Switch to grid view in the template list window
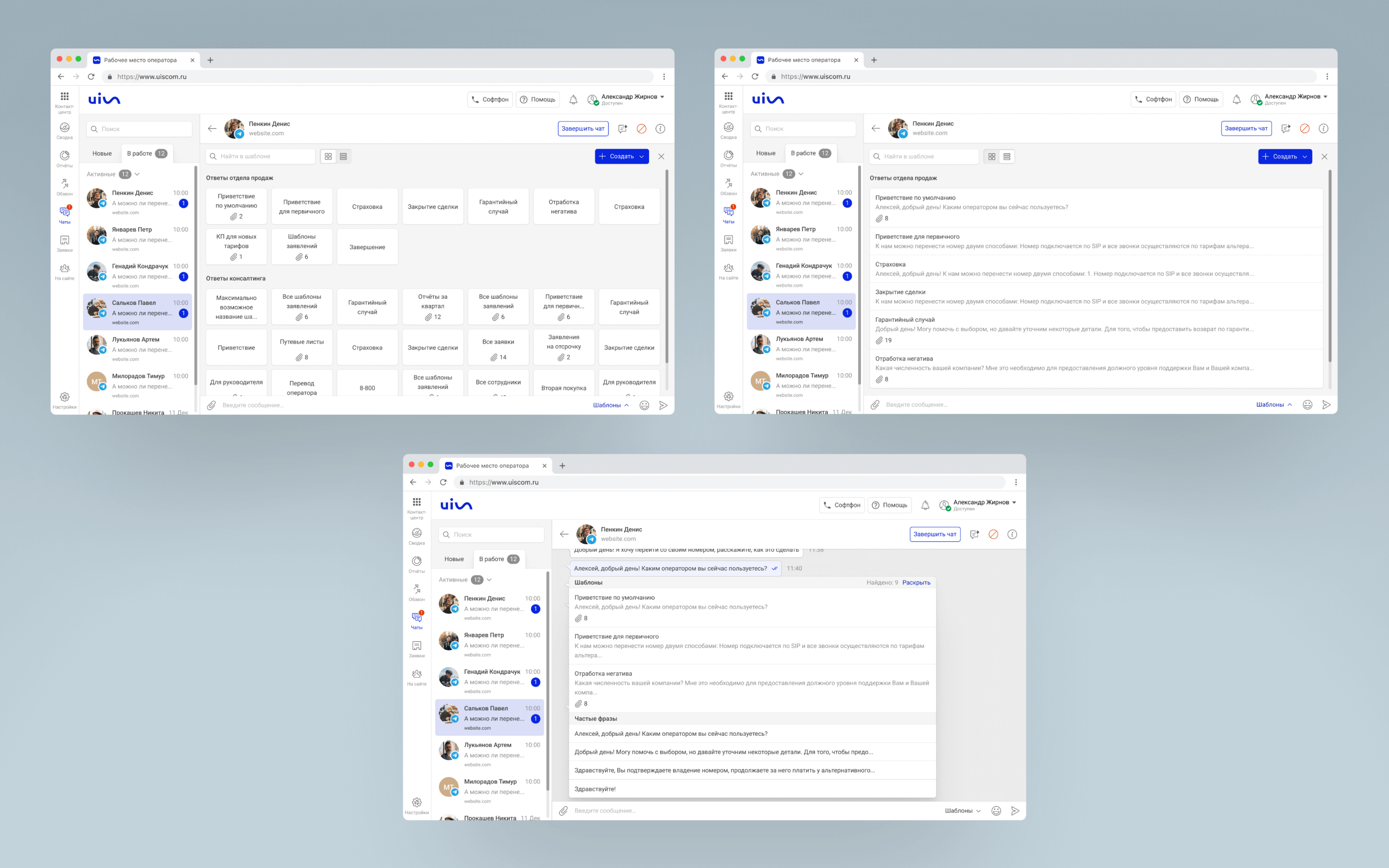This screenshot has width=1389, height=868. click(x=991, y=156)
